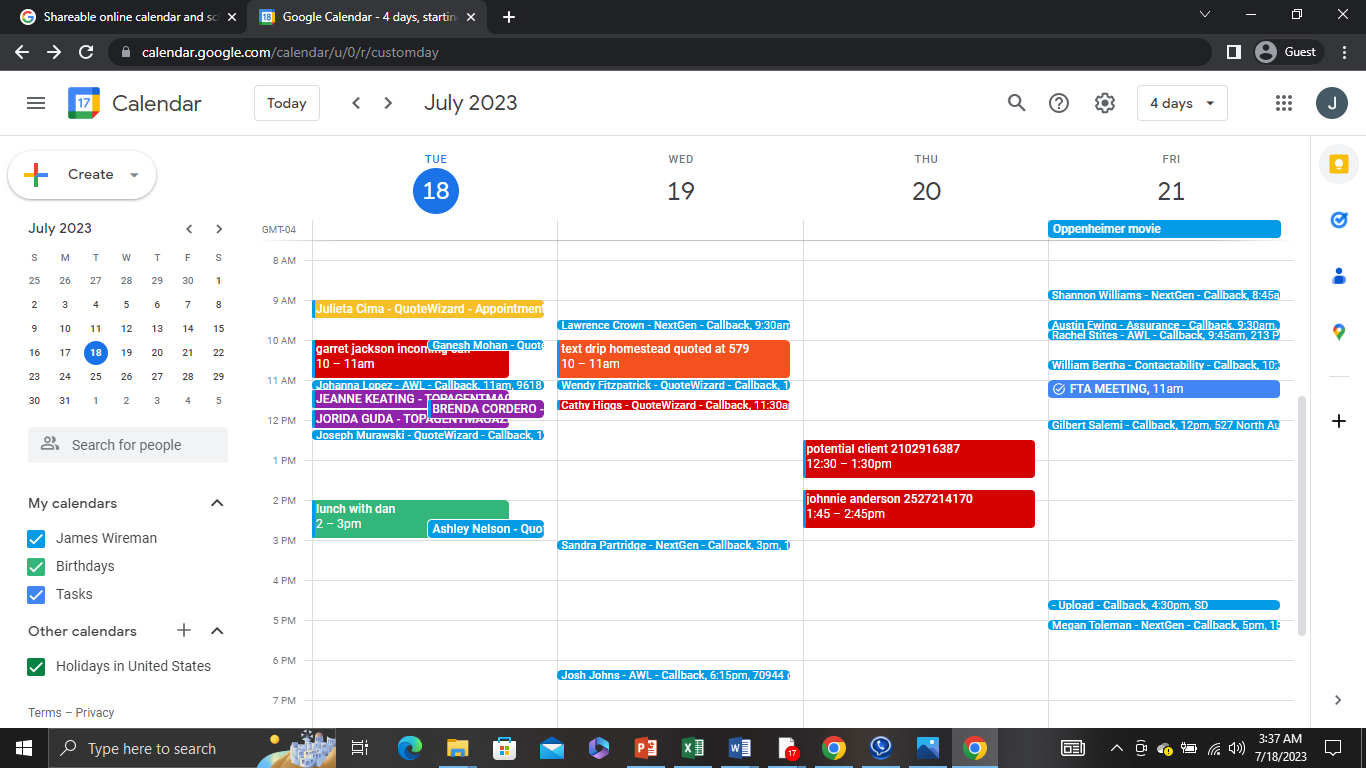Click the browser address bar

660,52
